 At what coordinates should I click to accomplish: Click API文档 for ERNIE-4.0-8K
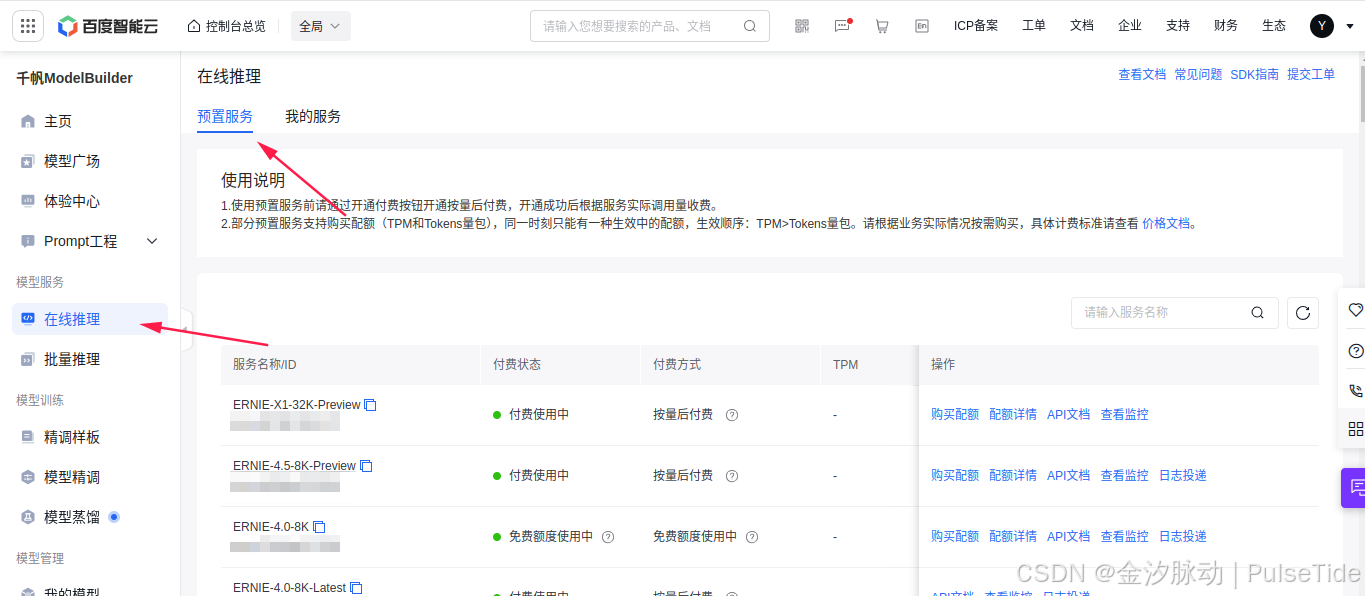[x=1069, y=537]
